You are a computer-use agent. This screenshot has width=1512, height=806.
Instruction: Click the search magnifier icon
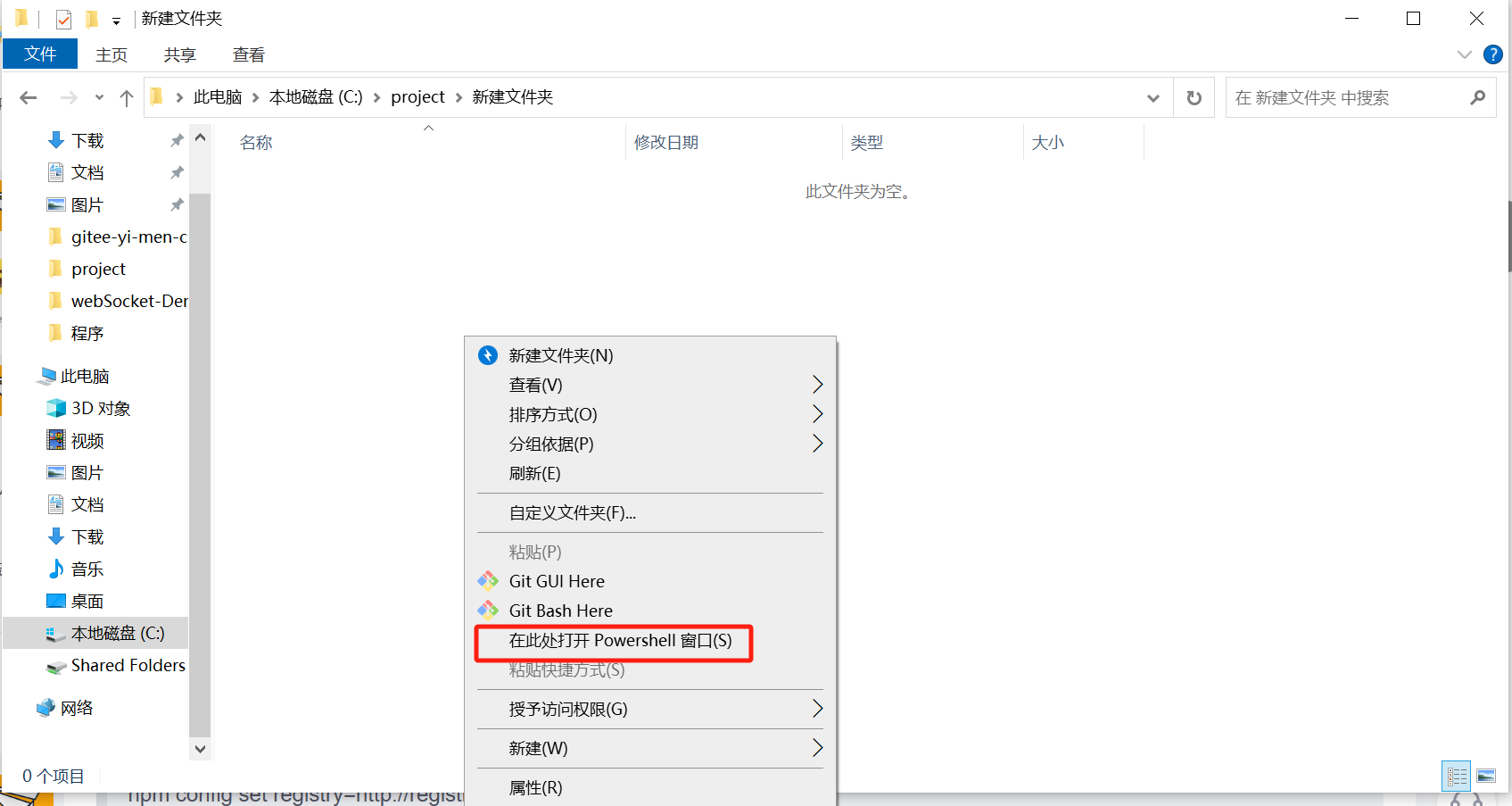point(1478,97)
